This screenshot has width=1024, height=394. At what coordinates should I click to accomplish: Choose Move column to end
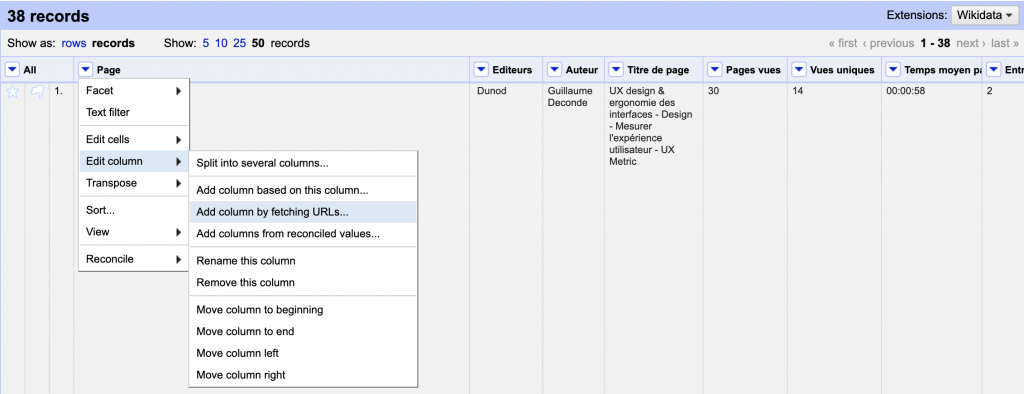click(303, 332)
